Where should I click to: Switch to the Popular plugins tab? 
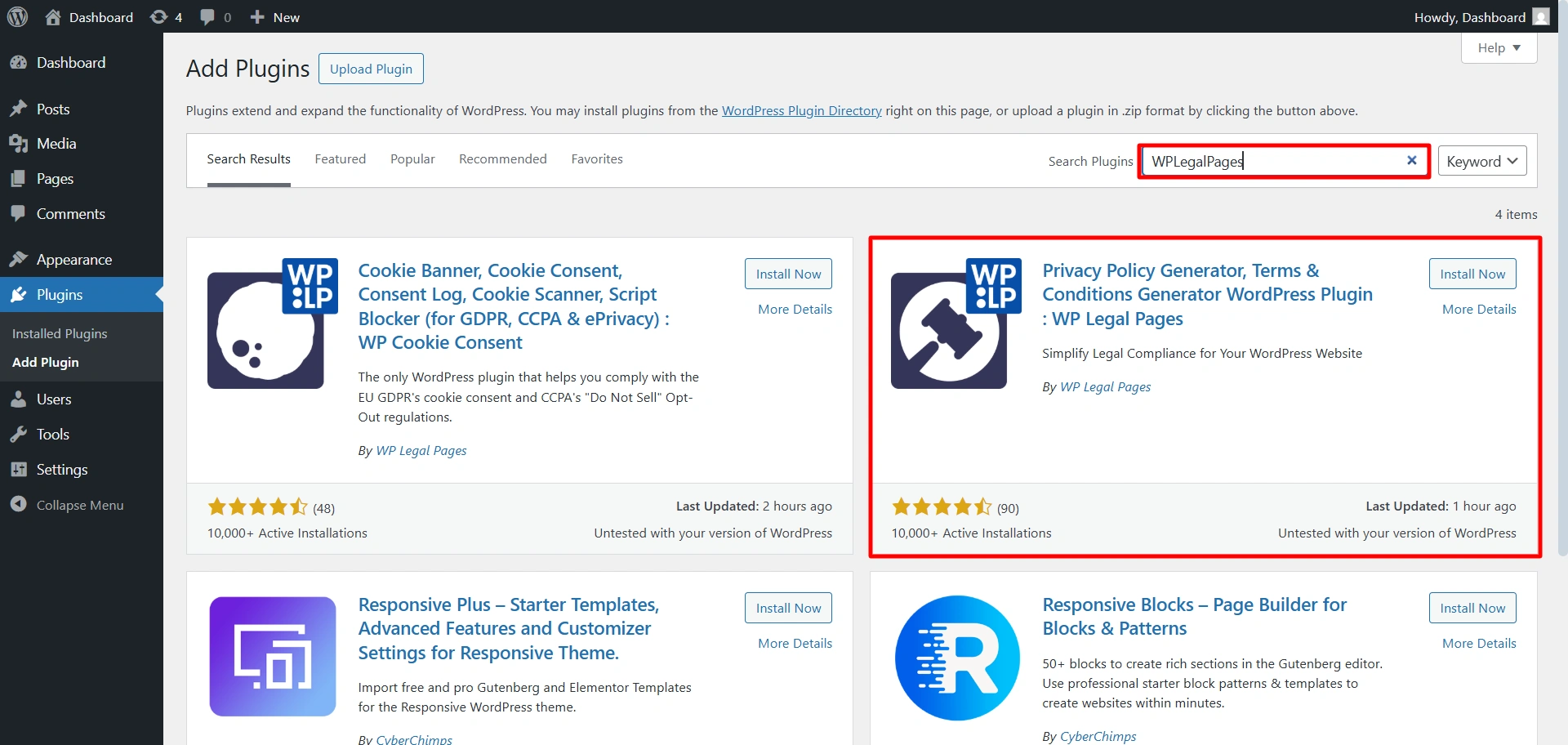pos(412,159)
